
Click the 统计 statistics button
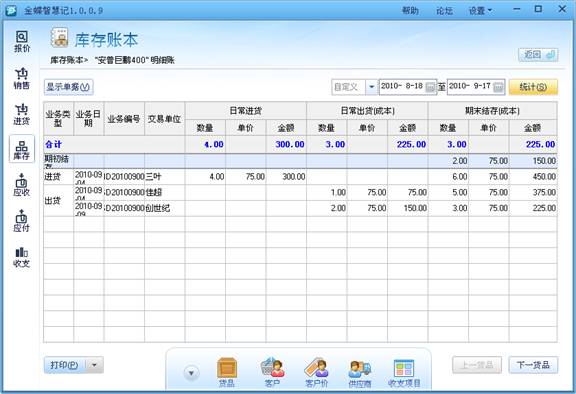[533, 87]
